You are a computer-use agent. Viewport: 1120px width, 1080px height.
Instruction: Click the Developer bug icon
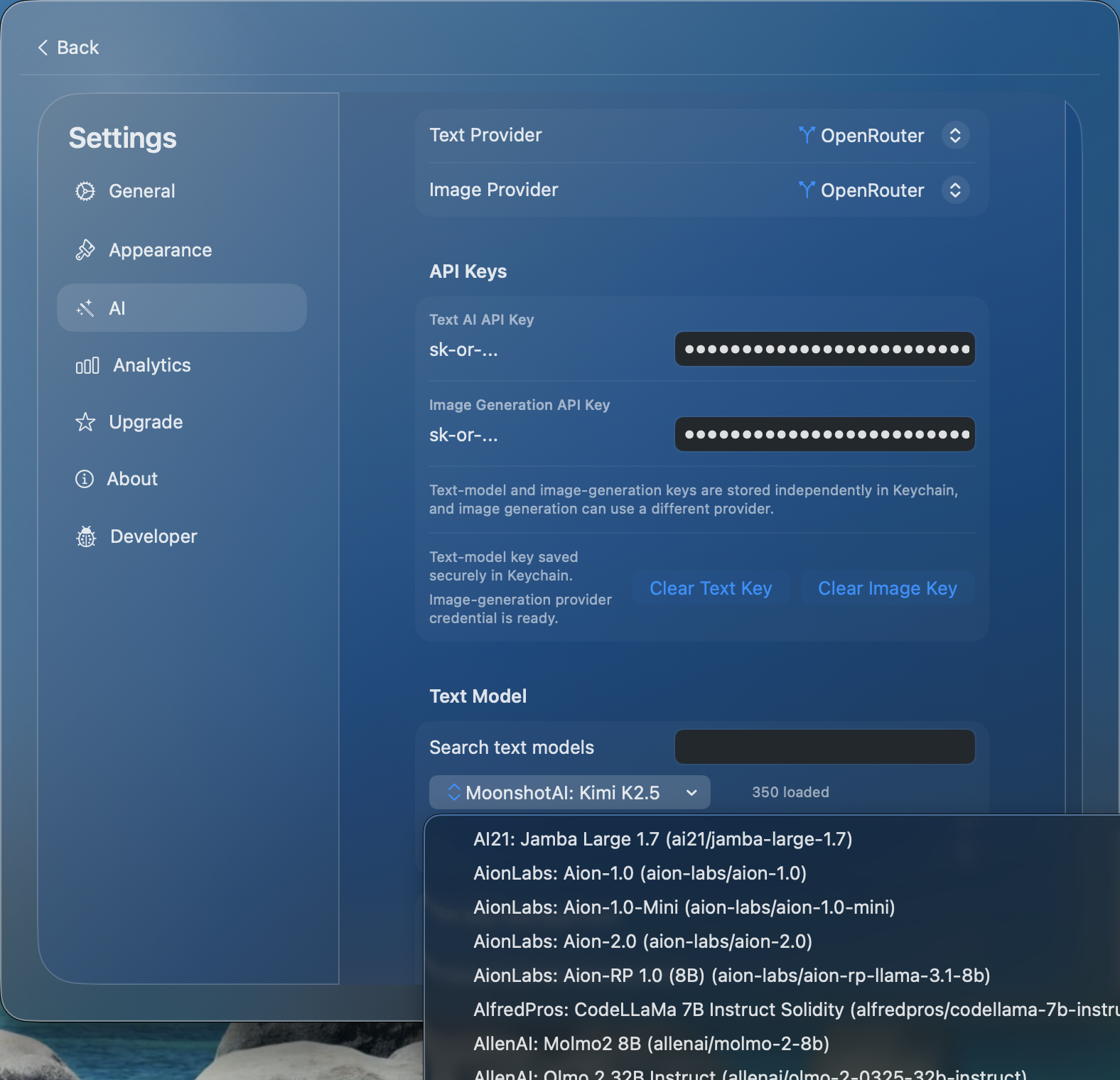pyautogui.click(x=86, y=536)
